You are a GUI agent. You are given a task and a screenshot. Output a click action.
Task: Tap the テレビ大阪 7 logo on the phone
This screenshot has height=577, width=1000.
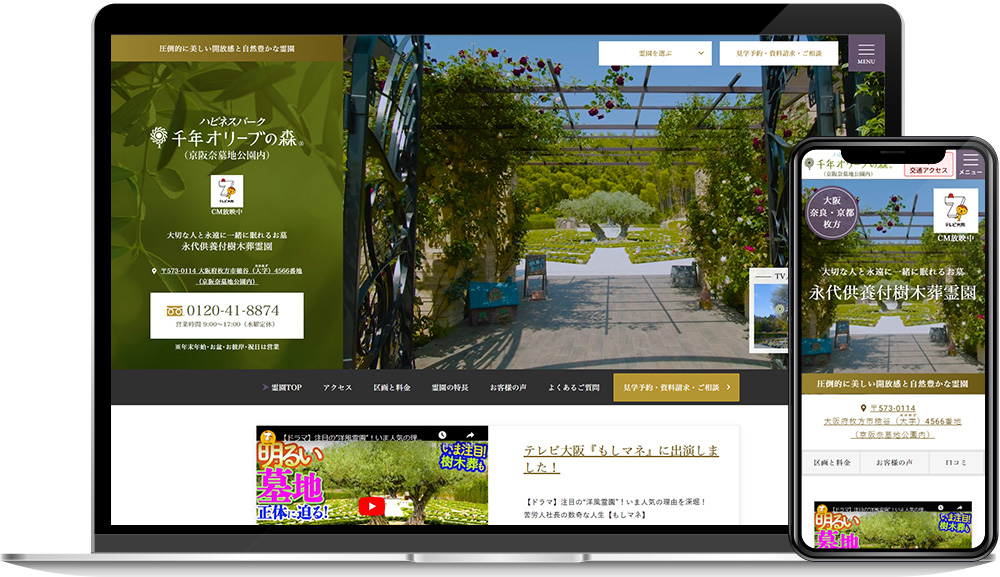(955, 211)
